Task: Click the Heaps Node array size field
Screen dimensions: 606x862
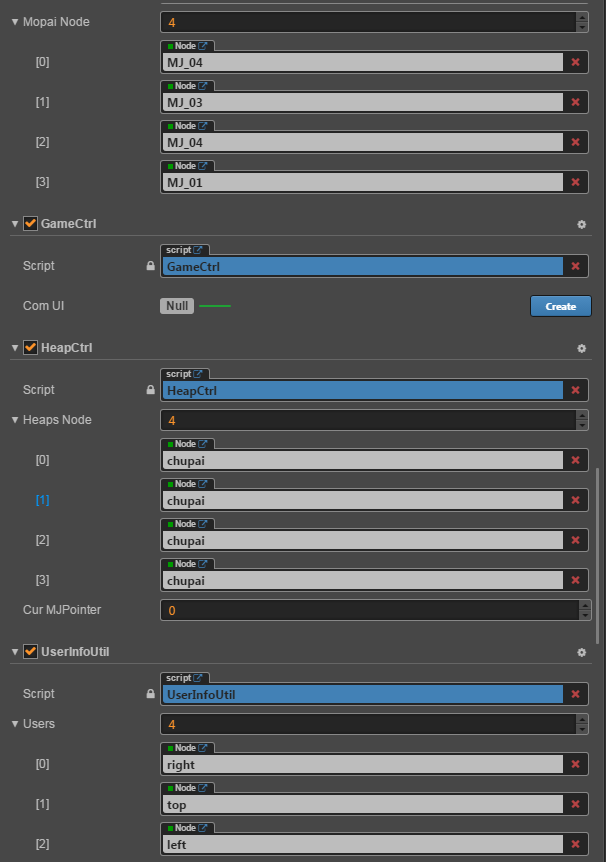Action: tap(367, 420)
